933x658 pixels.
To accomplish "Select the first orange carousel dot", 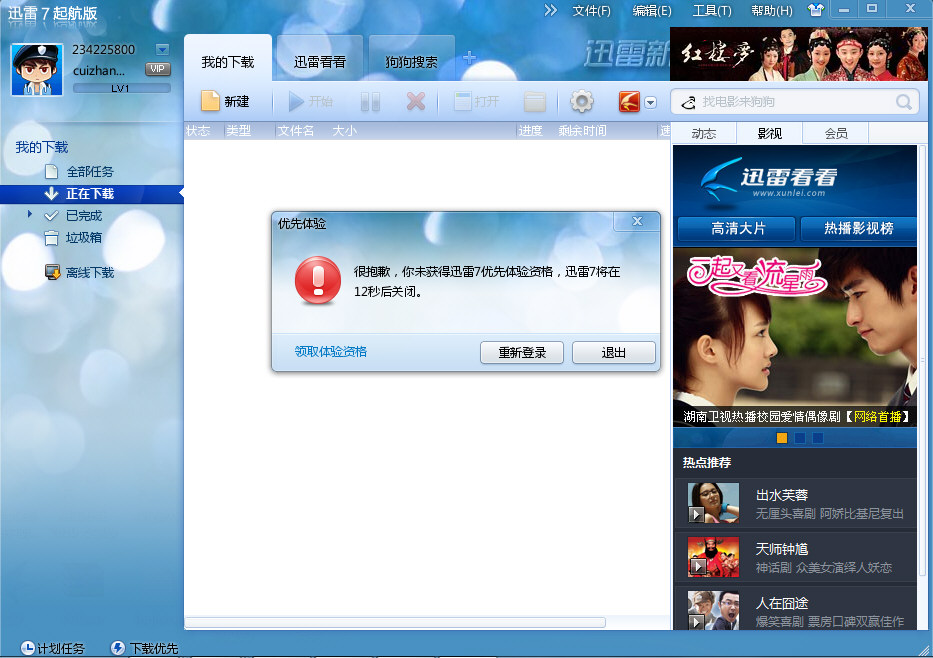I will tap(782, 438).
